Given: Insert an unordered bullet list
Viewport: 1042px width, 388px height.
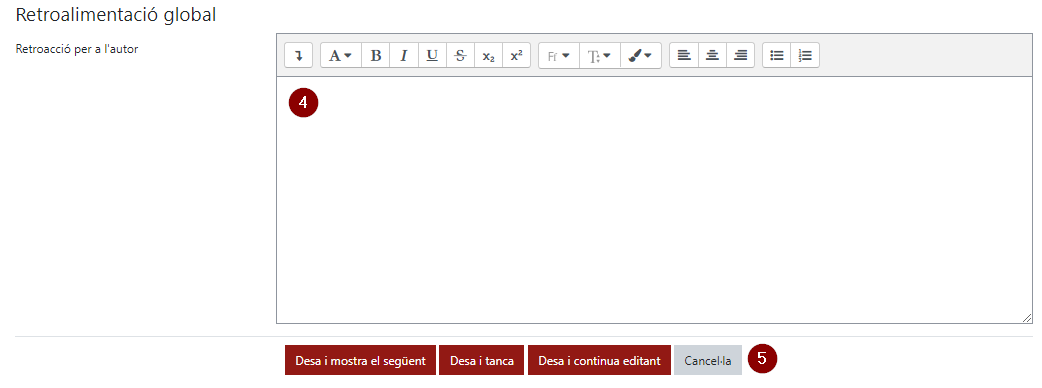Looking at the screenshot, I should pos(776,56).
